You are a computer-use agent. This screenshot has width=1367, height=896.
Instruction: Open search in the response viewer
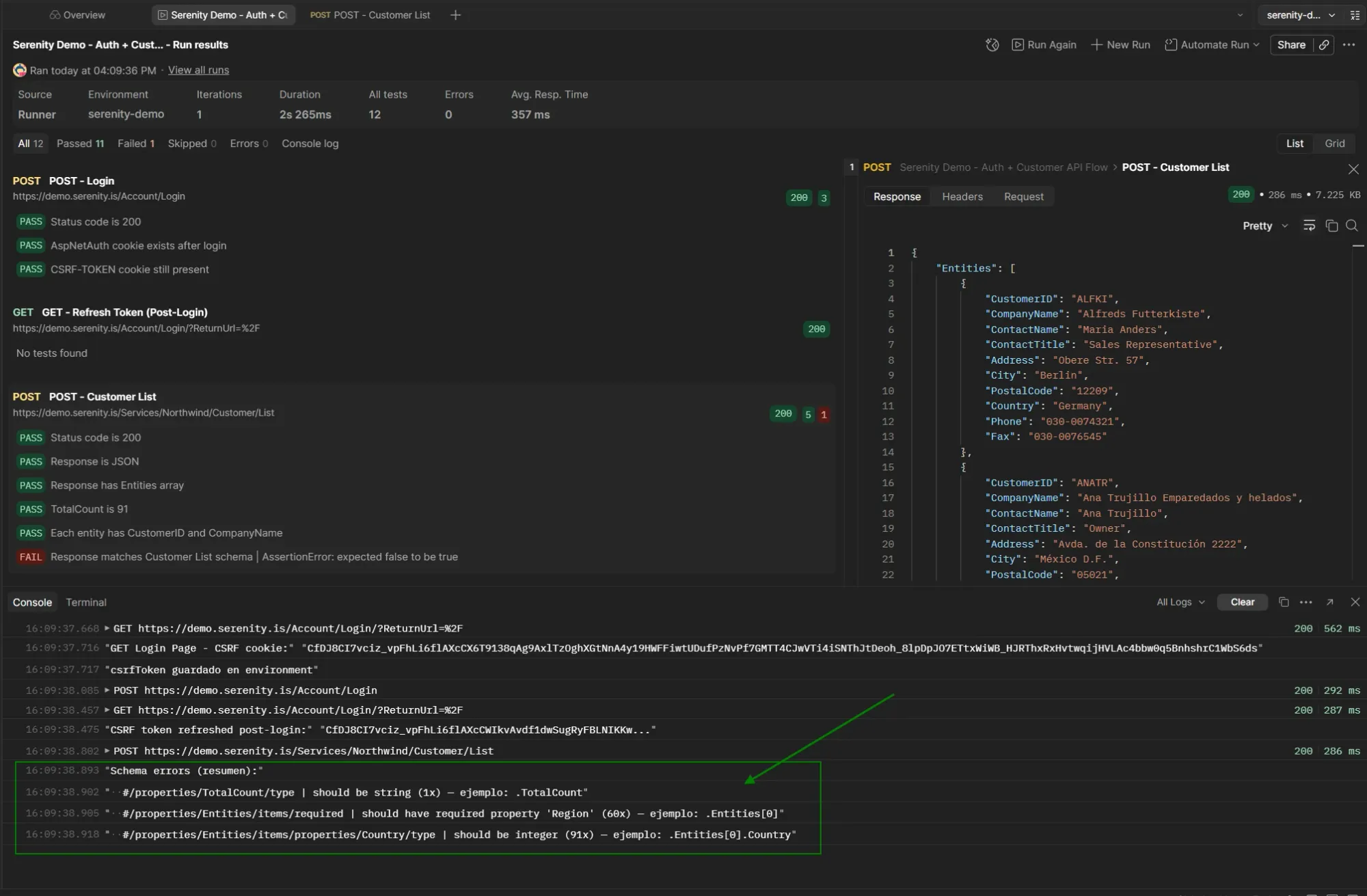[1353, 226]
